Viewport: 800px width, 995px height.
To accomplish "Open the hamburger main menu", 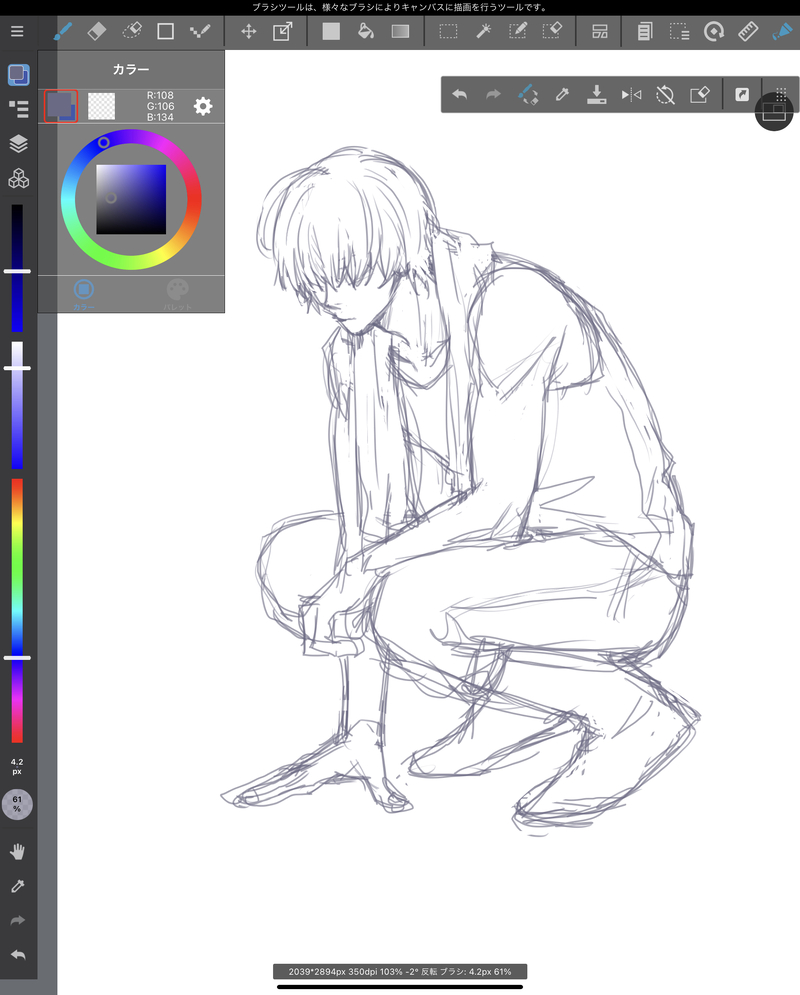I will click(x=17, y=31).
